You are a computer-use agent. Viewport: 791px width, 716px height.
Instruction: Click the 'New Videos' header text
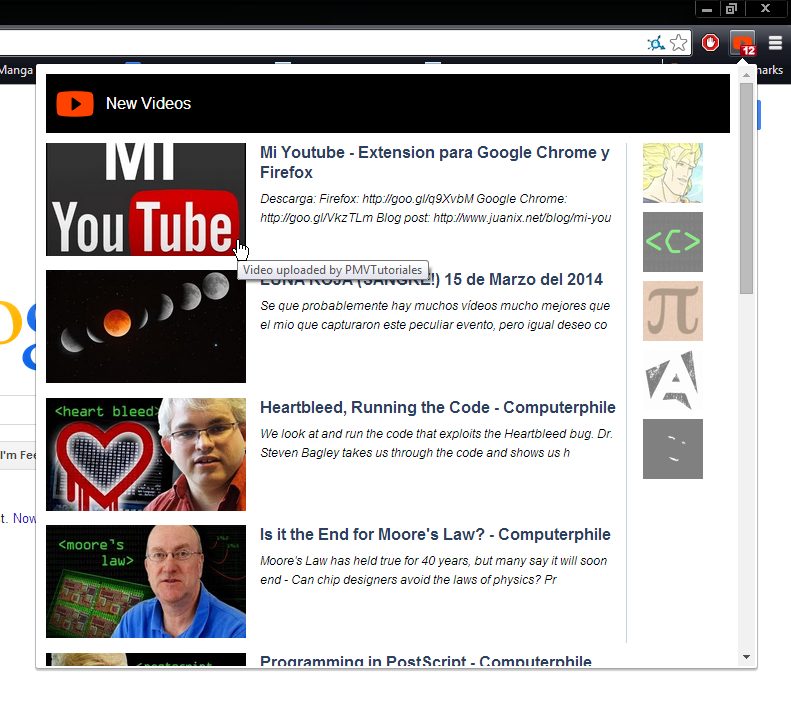coord(148,103)
